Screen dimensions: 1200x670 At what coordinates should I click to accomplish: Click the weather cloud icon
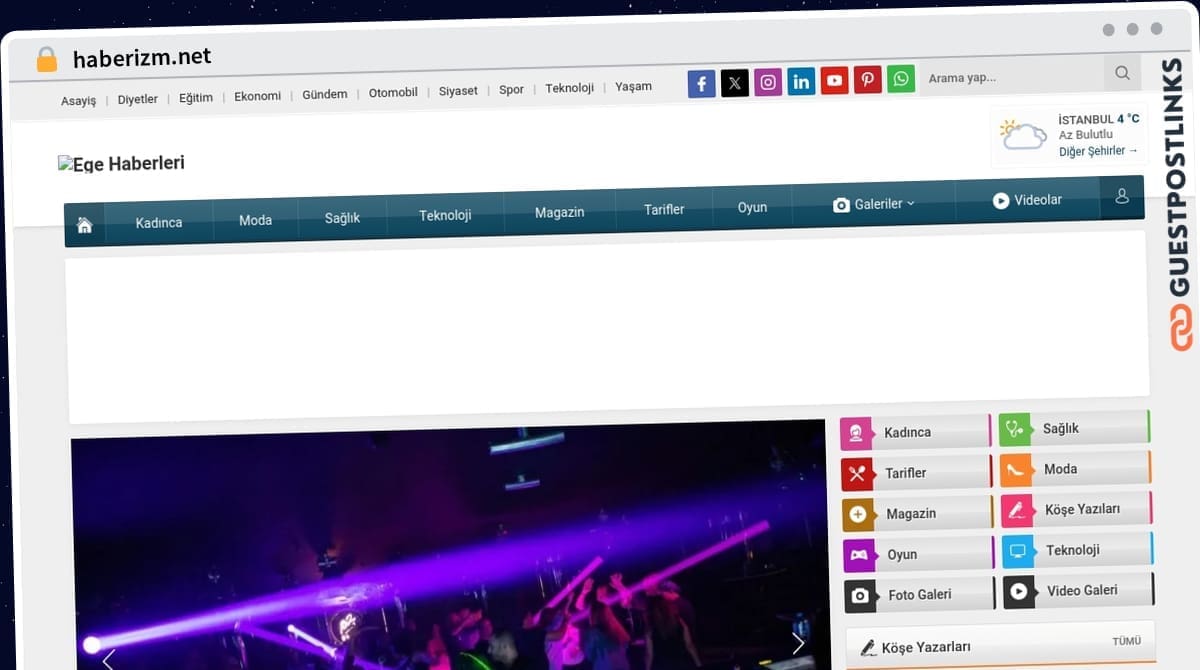[1022, 134]
